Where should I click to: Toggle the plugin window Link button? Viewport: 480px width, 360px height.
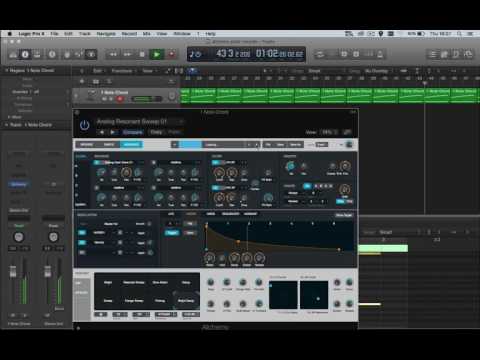347,132
